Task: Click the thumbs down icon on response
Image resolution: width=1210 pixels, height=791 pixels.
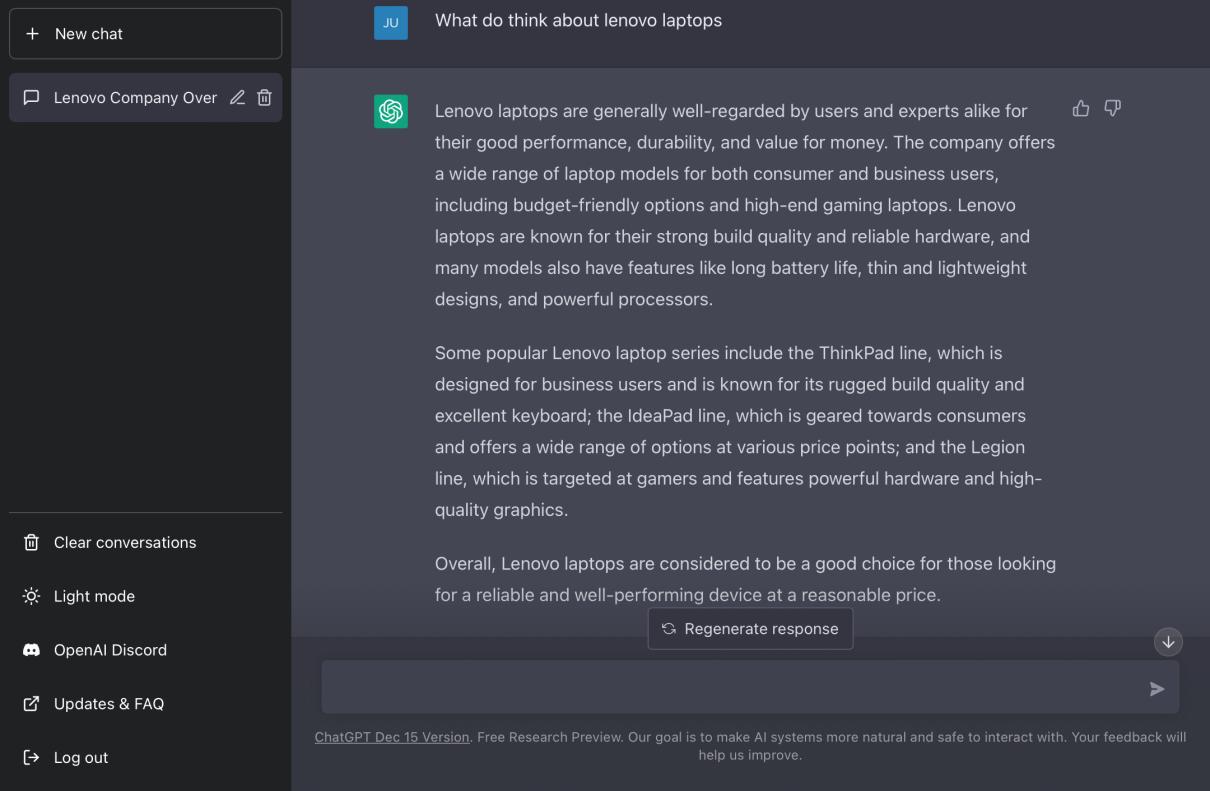Action: click(1112, 108)
